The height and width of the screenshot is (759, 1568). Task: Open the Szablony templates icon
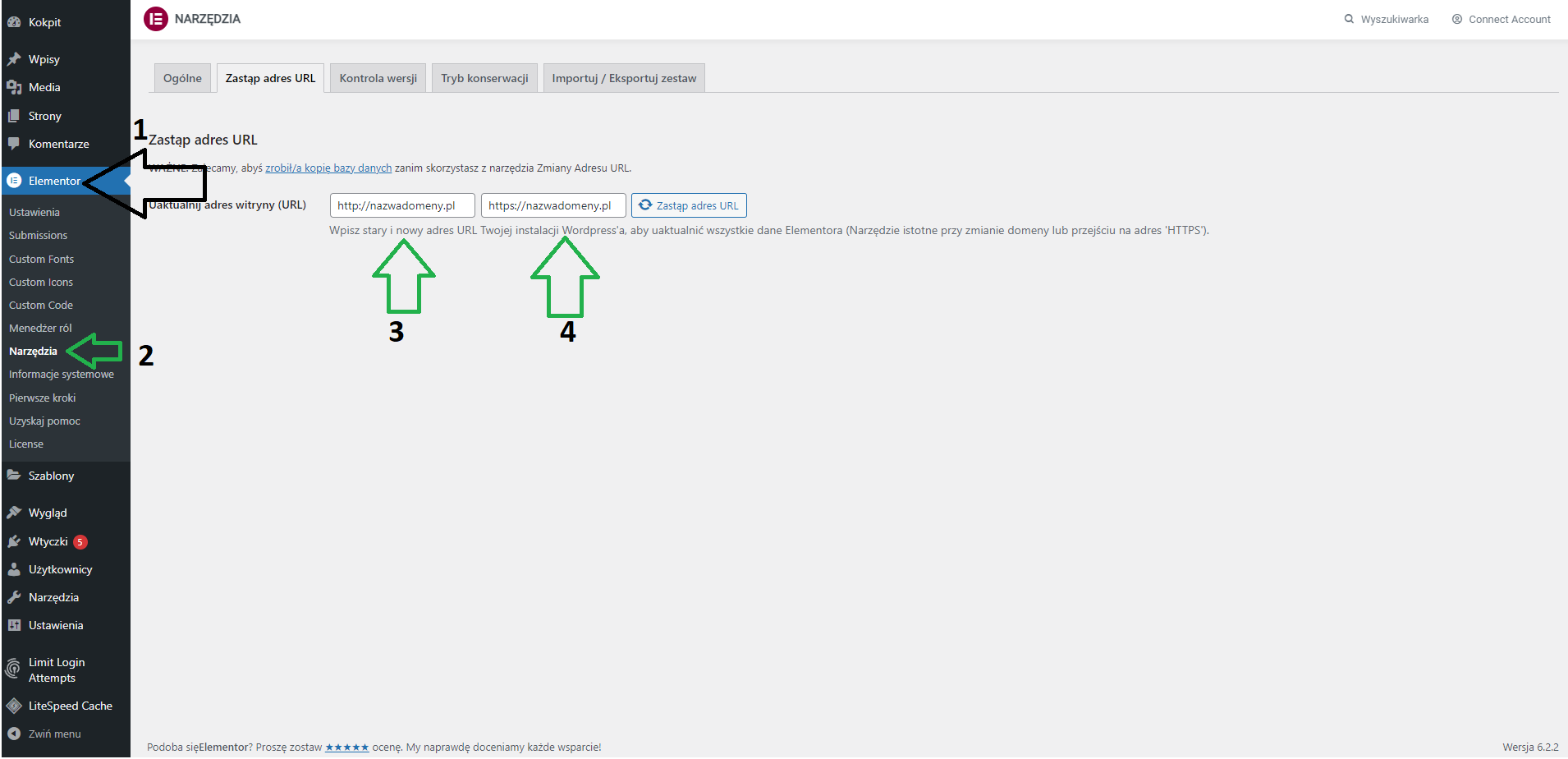(14, 475)
